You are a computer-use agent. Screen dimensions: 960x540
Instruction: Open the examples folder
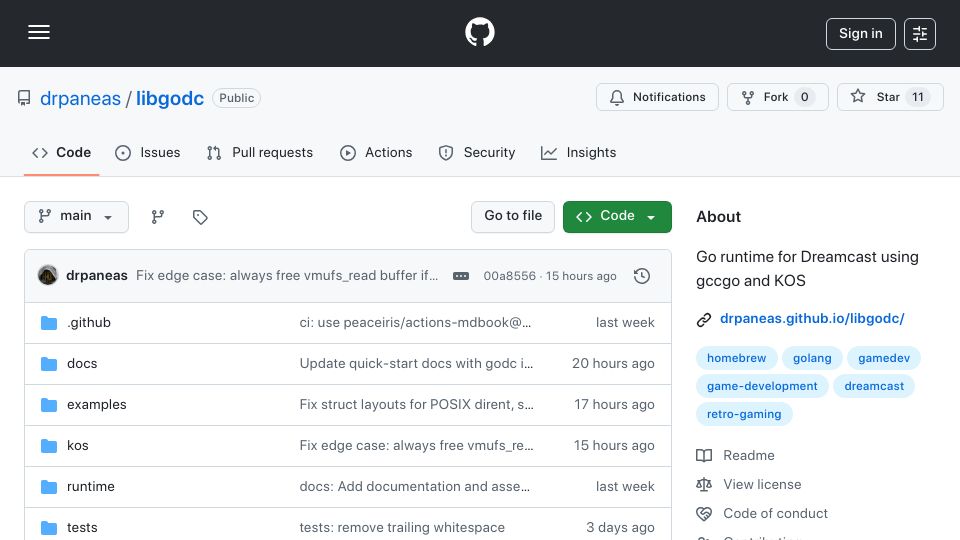pyautogui.click(x=97, y=405)
